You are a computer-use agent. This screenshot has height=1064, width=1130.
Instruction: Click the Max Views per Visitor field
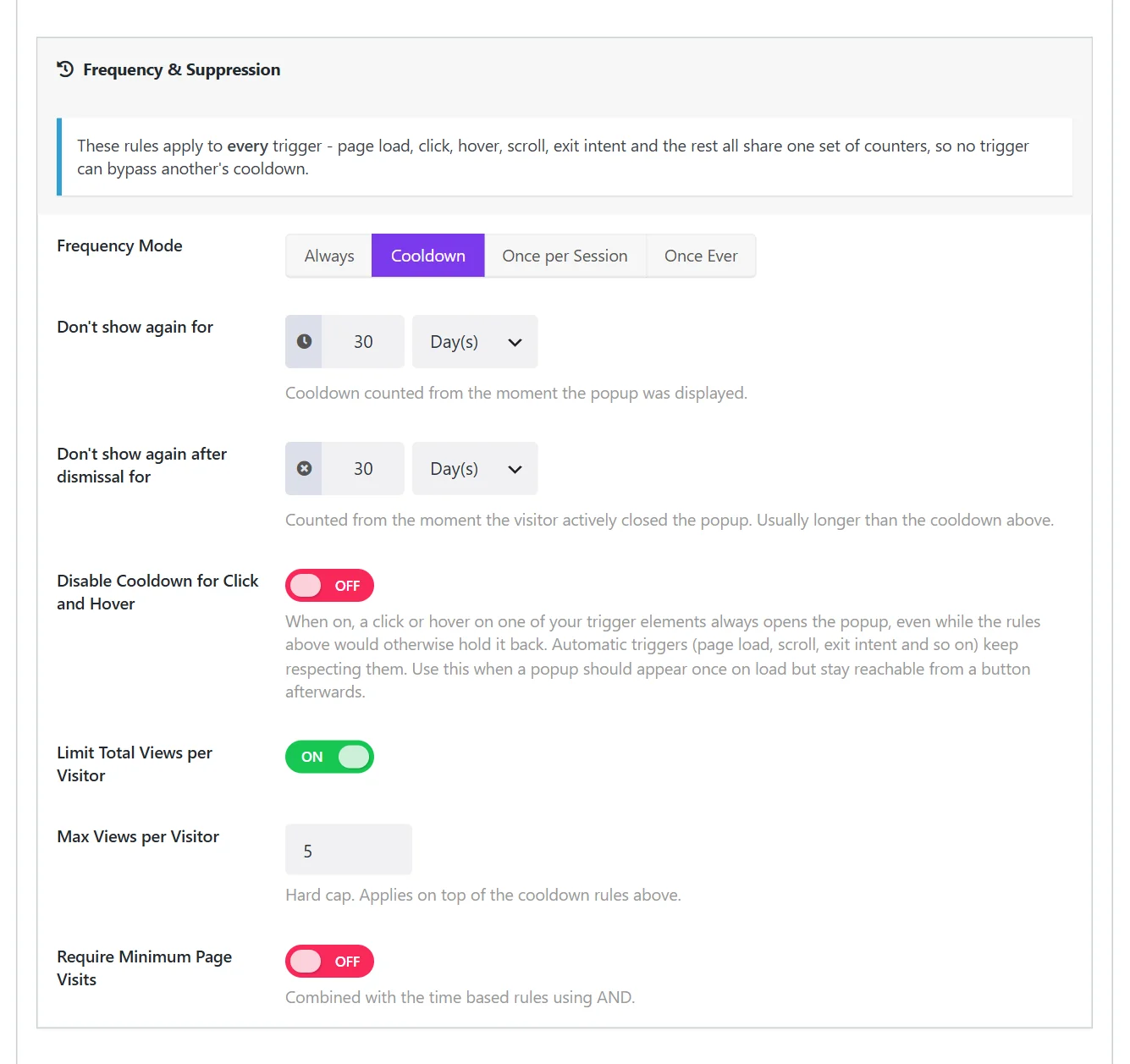[349, 850]
